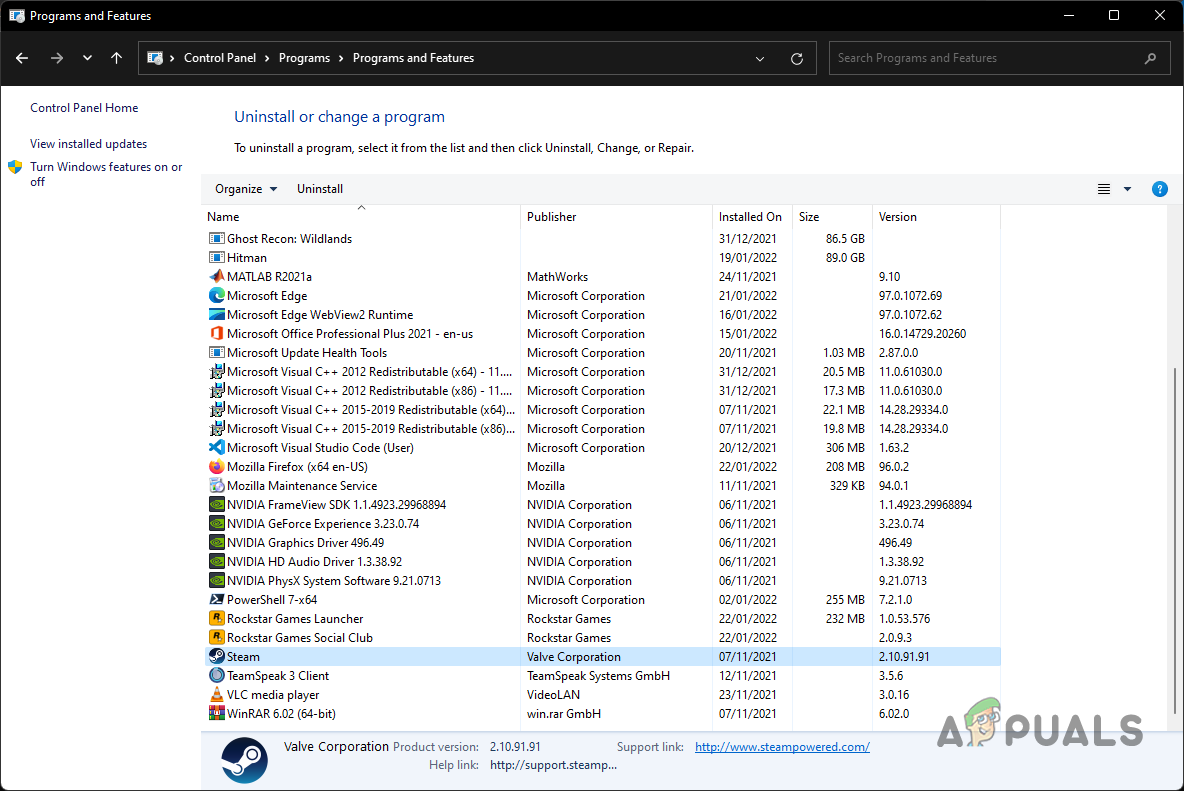Open the Organize dropdown menu

(x=246, y=189)
